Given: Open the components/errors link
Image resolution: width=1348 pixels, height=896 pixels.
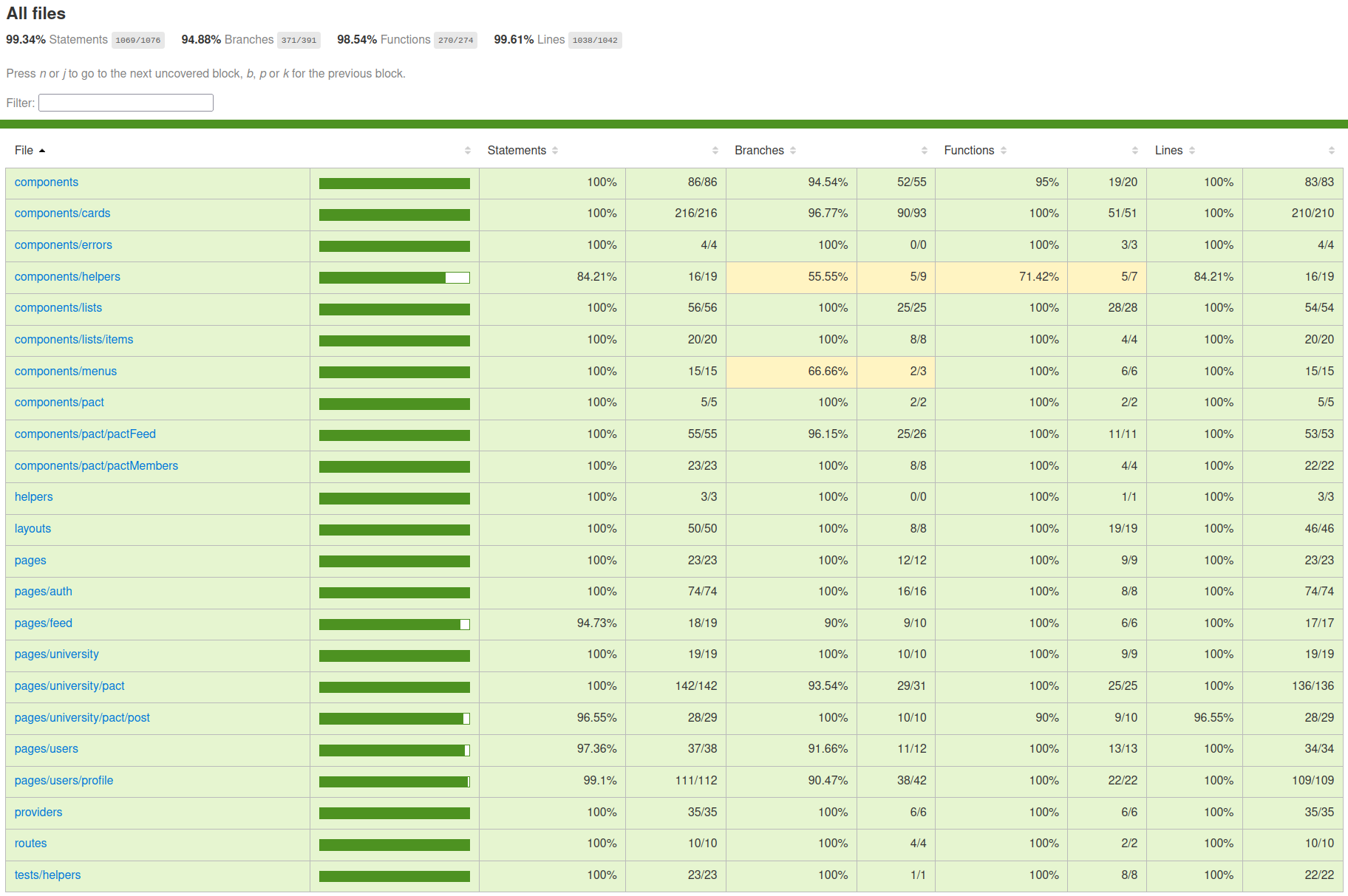Looking at the screenshot, I should [x=64, y=245].
